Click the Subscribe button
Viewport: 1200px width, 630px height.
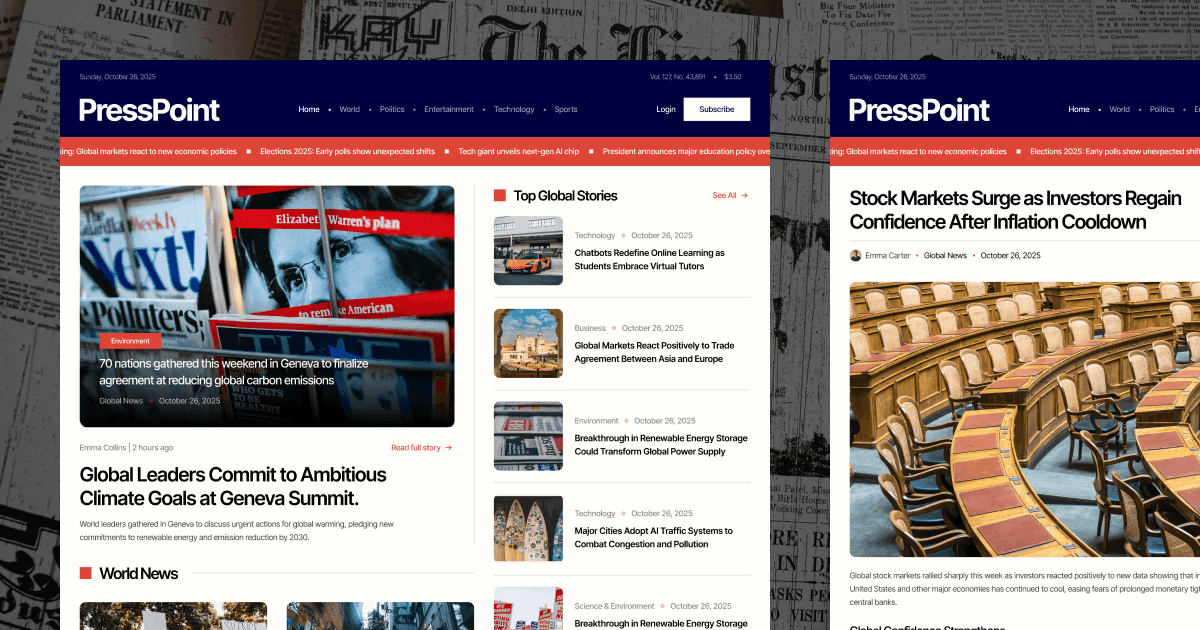pos(717,109)
